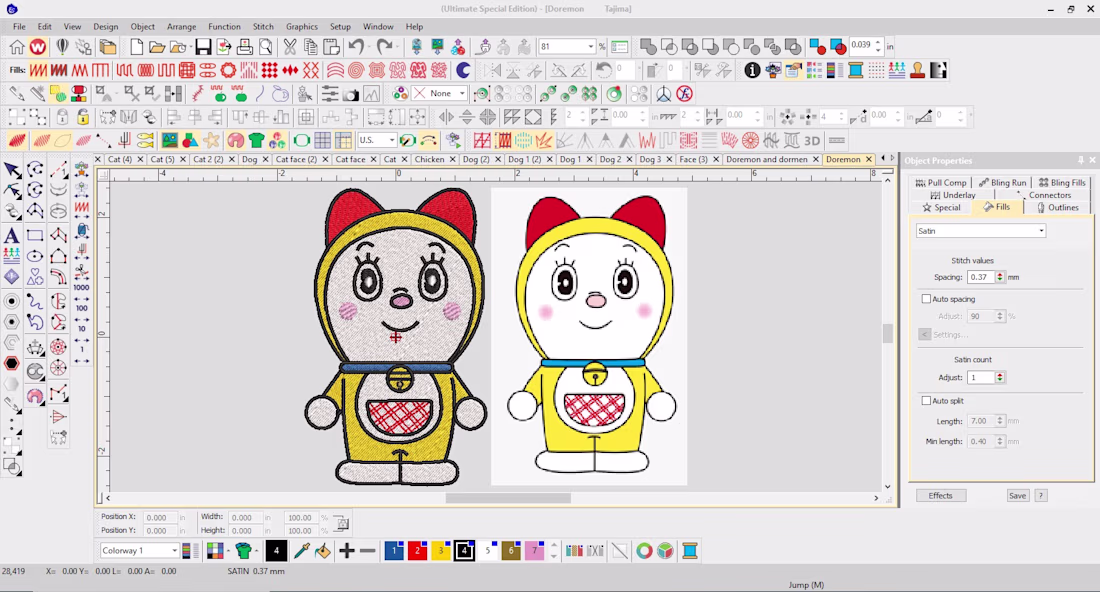This screenshot has height=592, width=1100.
Task: Close the Doremon design tab
Action: tap(868, 159)
